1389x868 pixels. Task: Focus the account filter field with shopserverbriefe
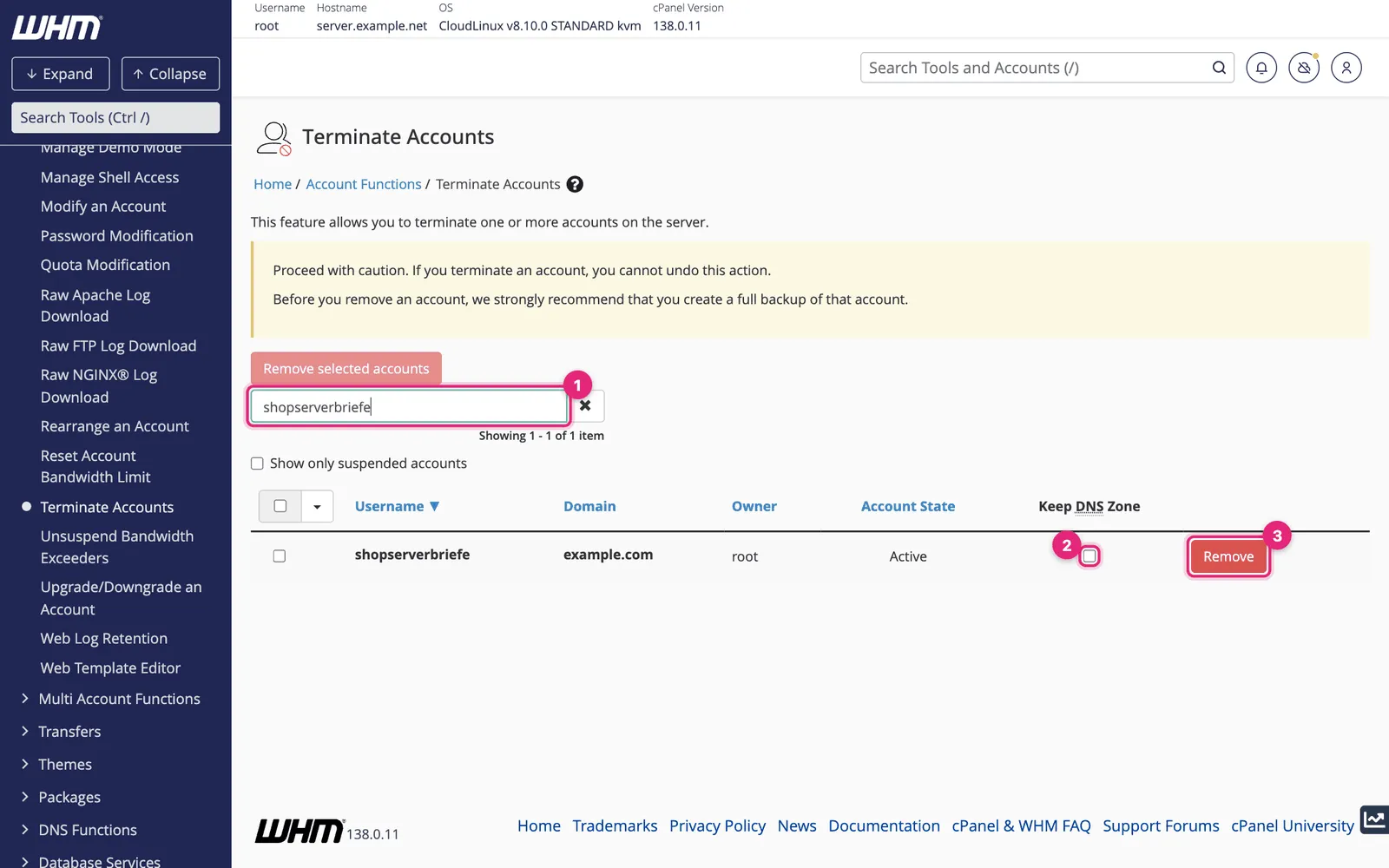click(x=409, y=406)
